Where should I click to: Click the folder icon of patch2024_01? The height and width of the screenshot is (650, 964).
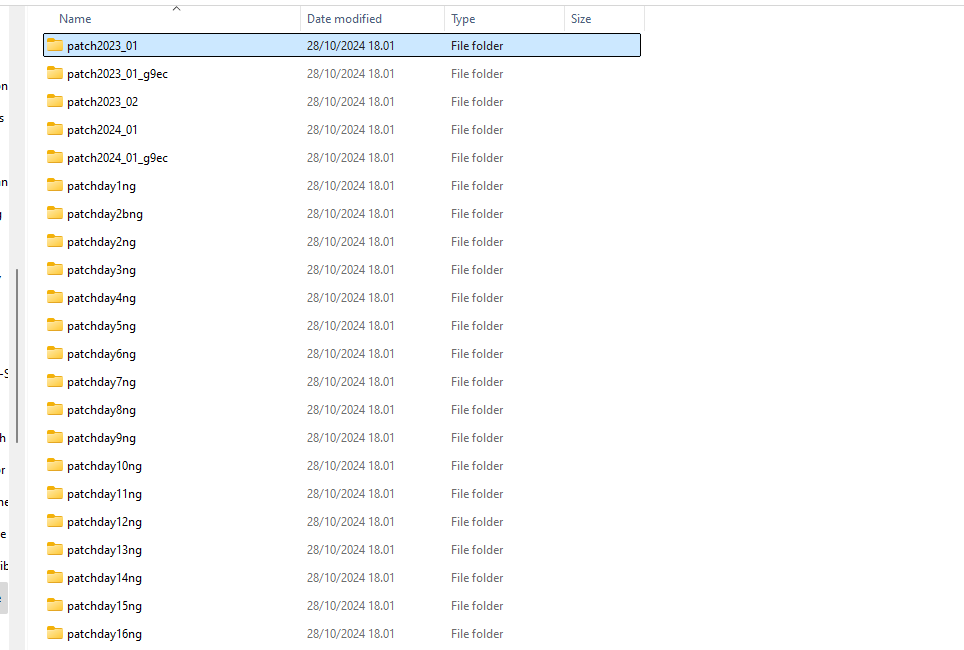[55, 129]
